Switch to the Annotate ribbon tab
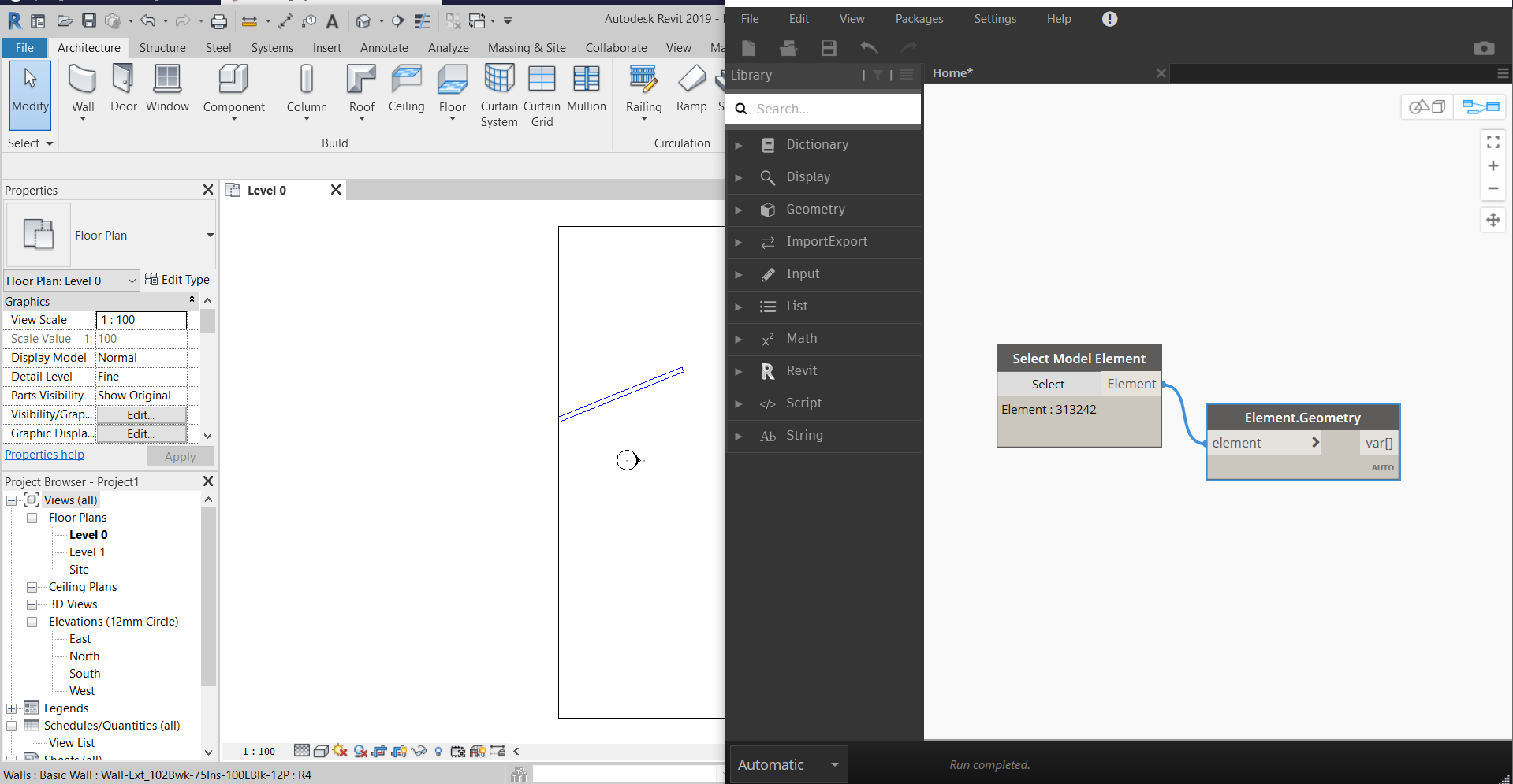 tap(384, 48)
